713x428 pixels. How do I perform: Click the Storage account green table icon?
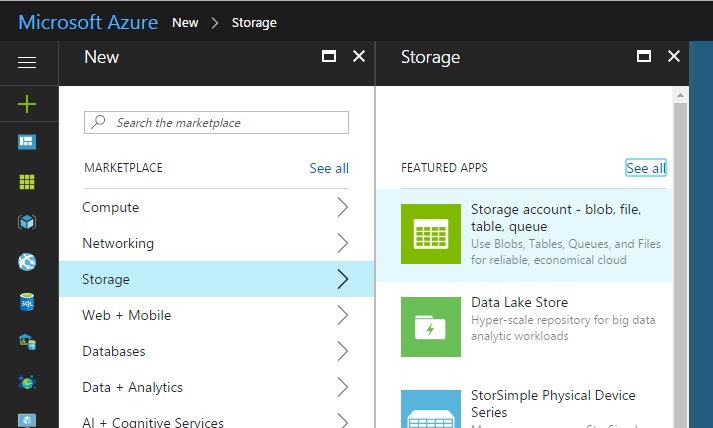[x=431, y=234]
